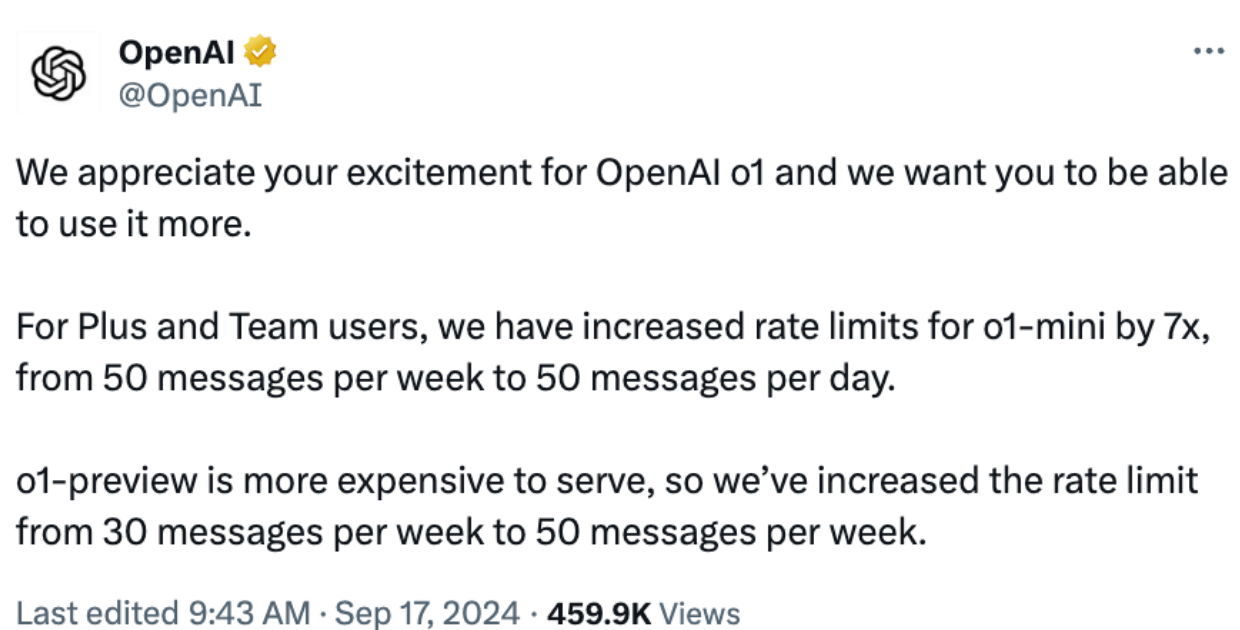
Task: Click the line starting "from 30 messages per week"
Action: click(x=466, y=533)
